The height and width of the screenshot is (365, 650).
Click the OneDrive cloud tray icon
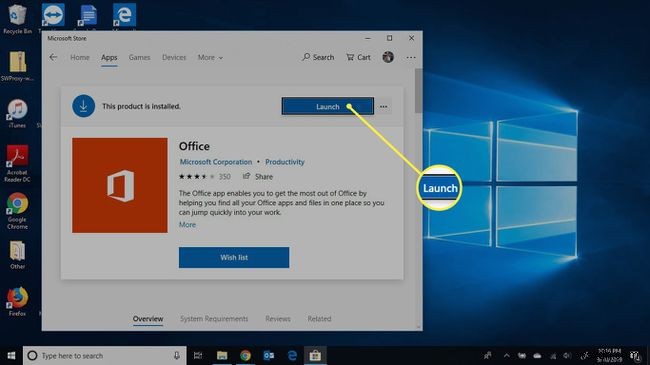click(x=537, y=355)
